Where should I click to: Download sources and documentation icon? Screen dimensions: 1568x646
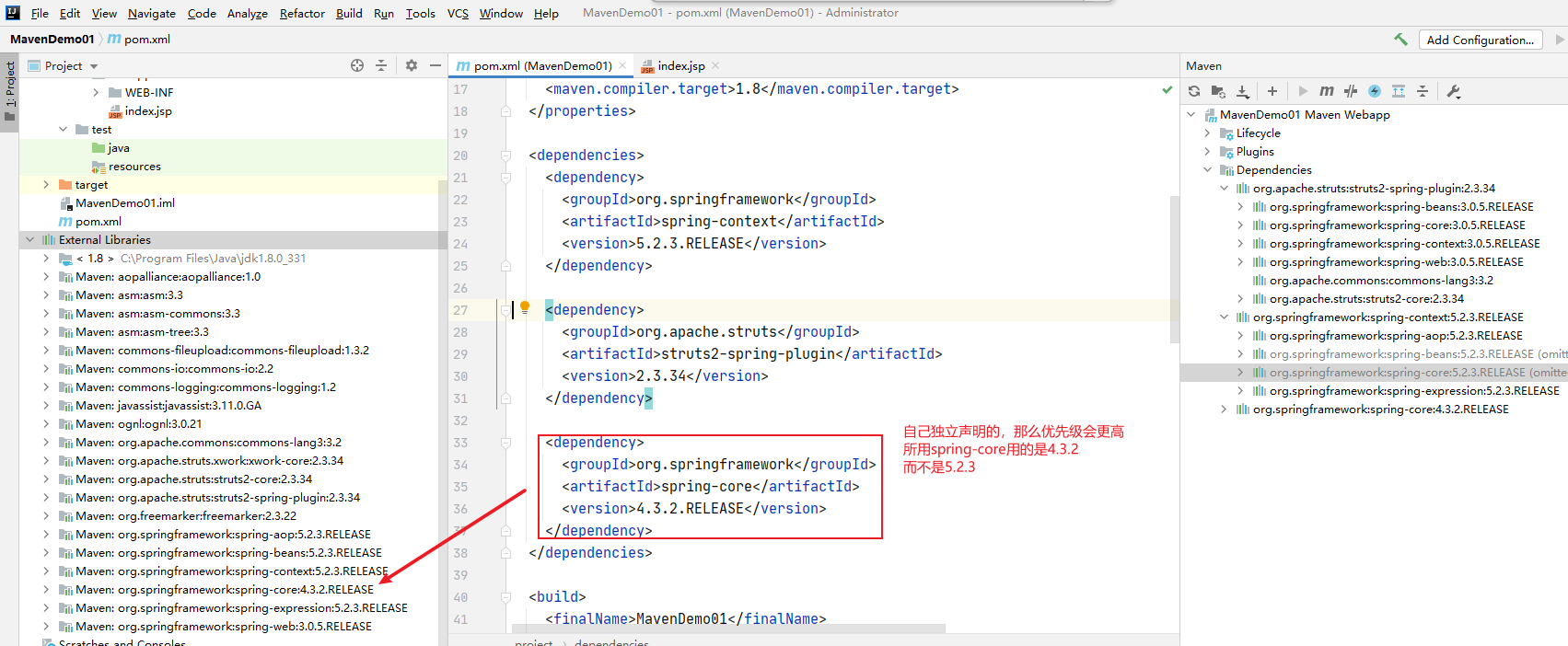[x=1242, y=91]
